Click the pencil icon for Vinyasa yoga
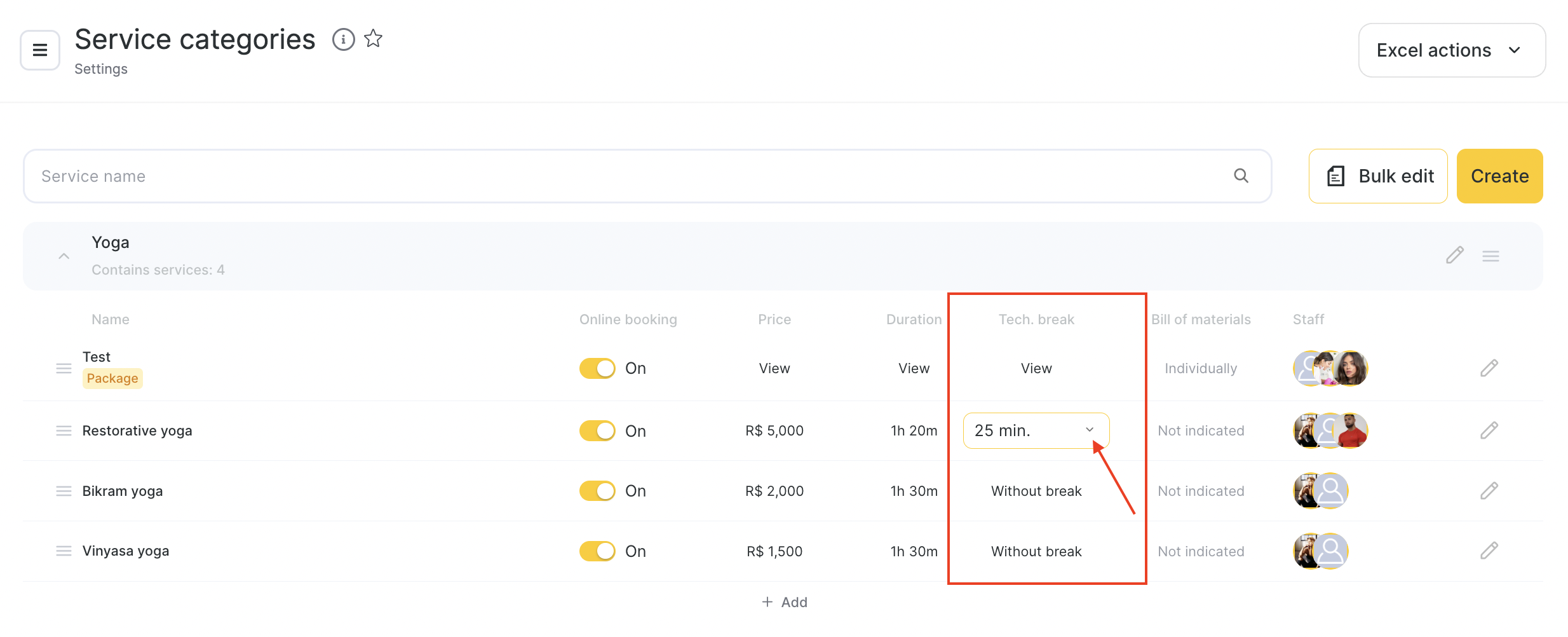This screenshot has width=1568, height=637. pyautogui.click(x=1489, y=551)
